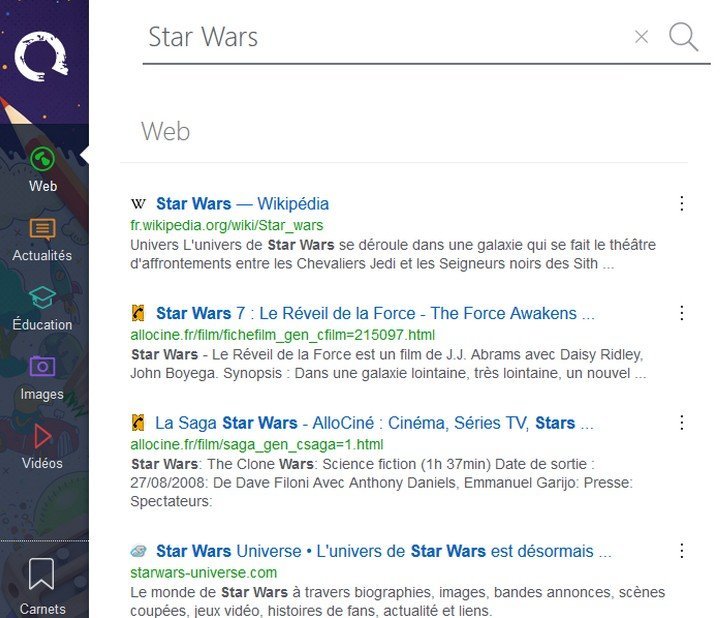Click the snippet mentioning J.J. Abrams
720x618 pixels.
[388, 364]
